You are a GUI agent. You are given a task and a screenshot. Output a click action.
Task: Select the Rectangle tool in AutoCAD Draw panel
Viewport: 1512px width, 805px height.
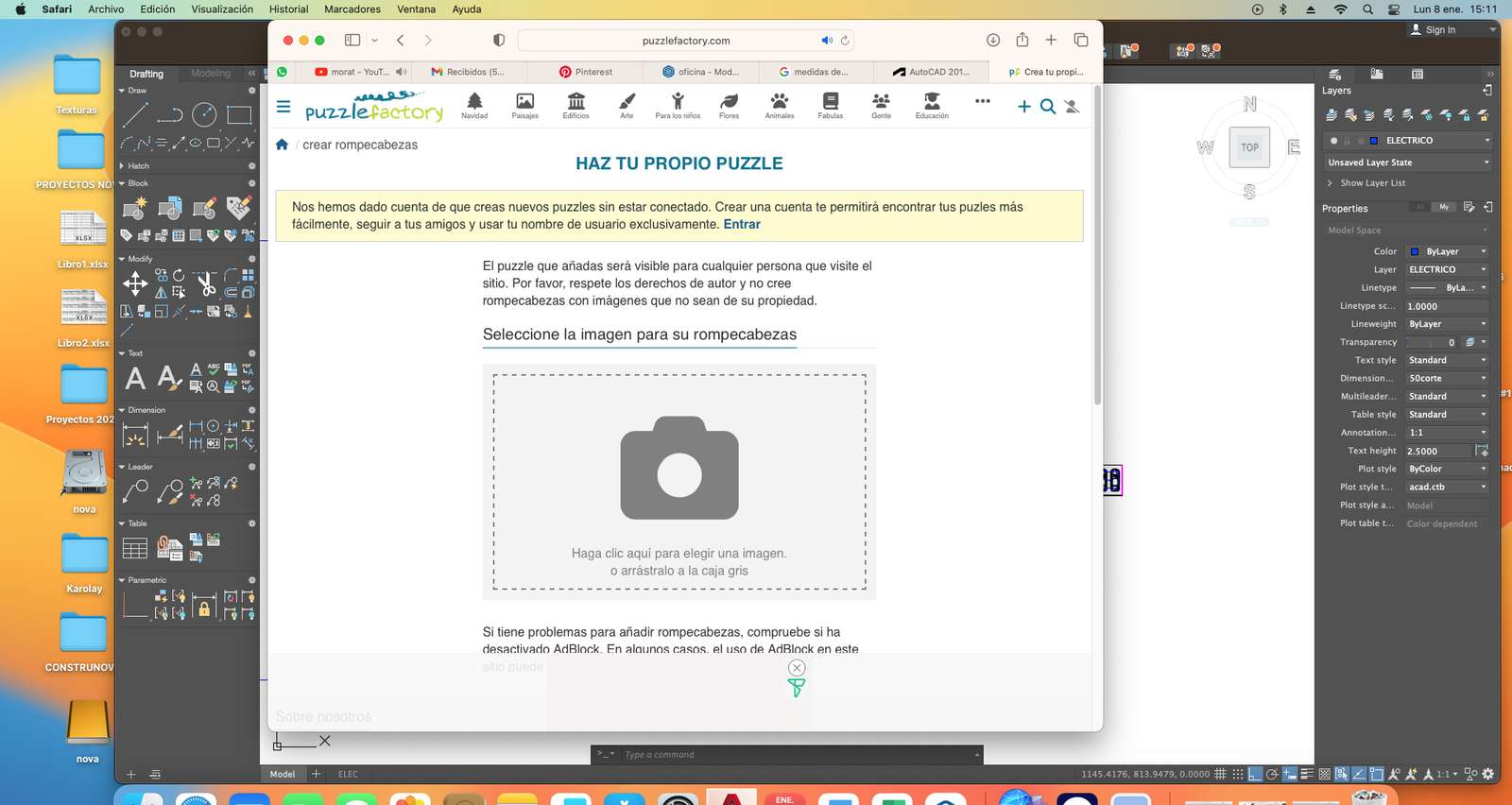point(239,115)
